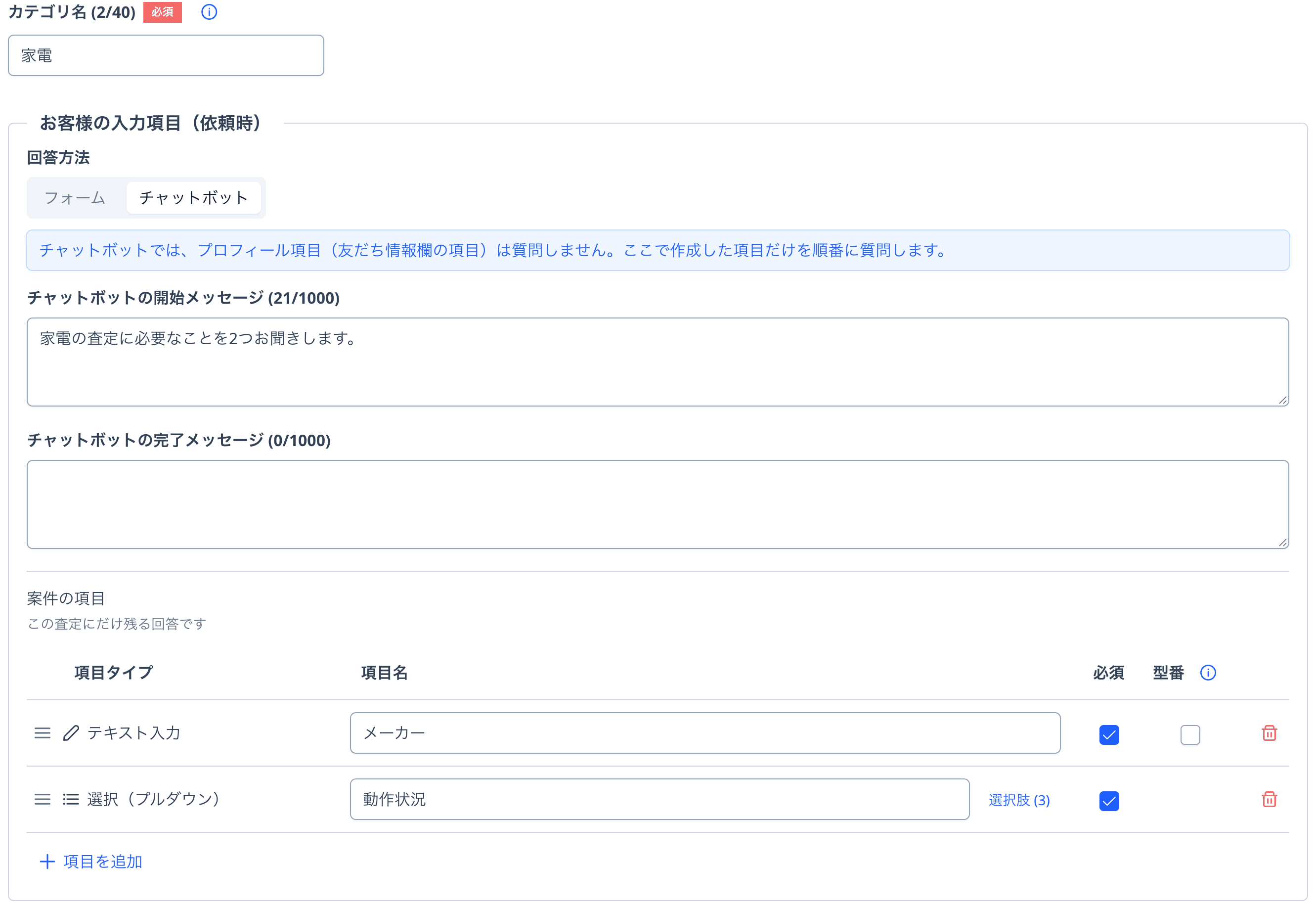
Task: Focus the カテゴリ名 field containing 家電
Action: point(166,55)
